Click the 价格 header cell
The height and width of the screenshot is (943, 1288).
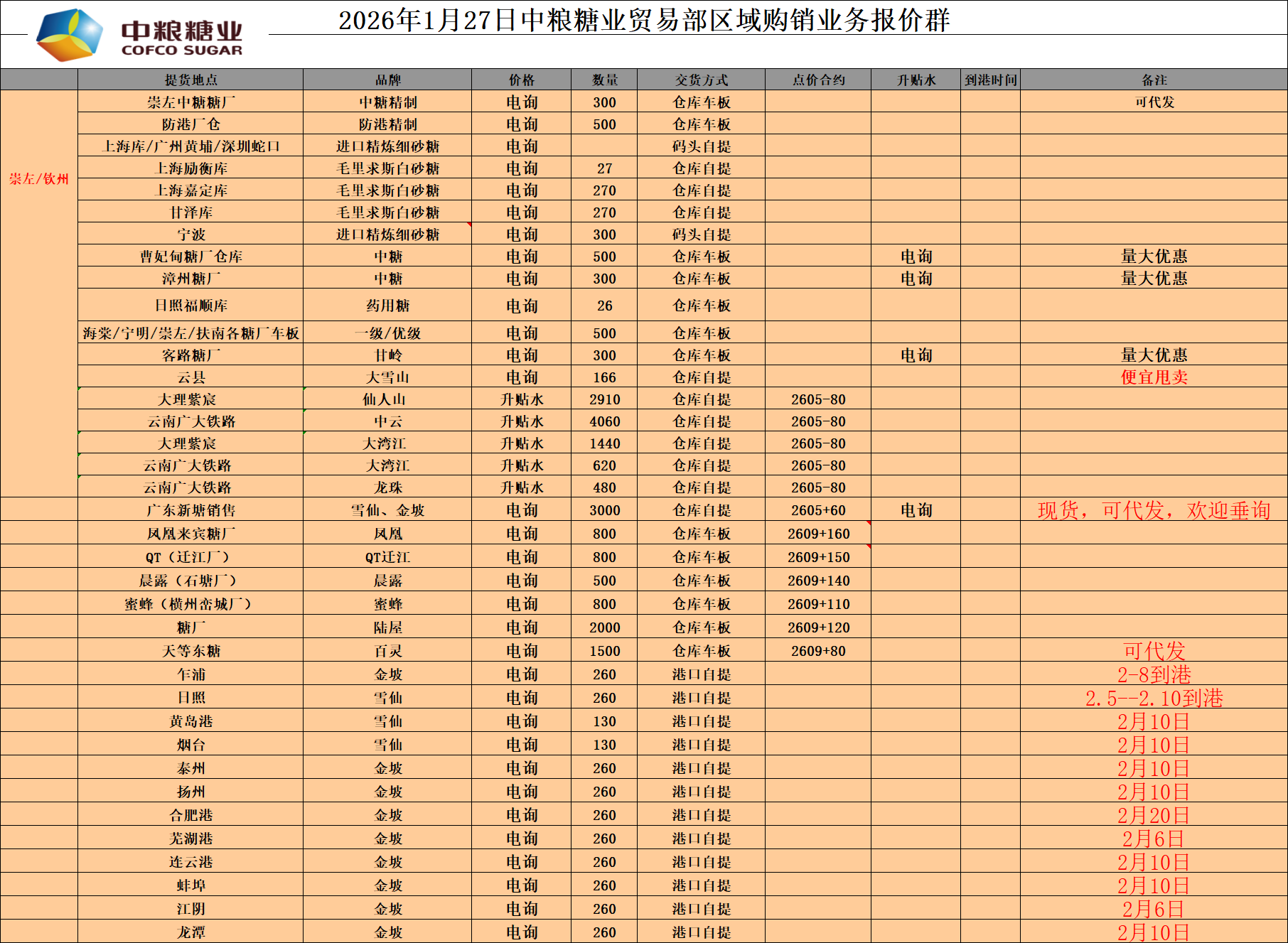click(521, 80)
